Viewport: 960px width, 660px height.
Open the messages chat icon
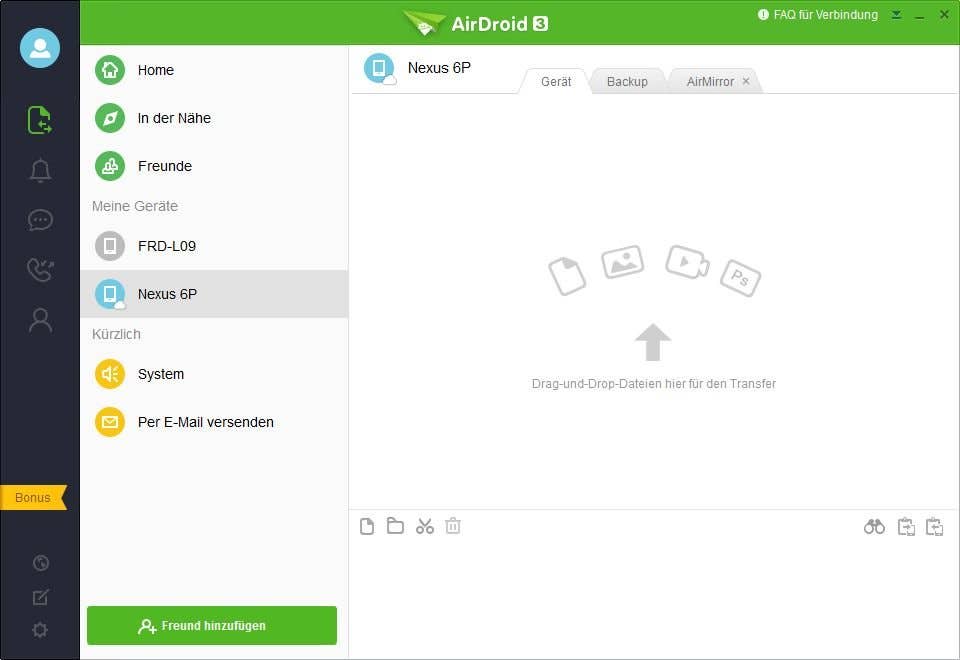pos(40,220)
